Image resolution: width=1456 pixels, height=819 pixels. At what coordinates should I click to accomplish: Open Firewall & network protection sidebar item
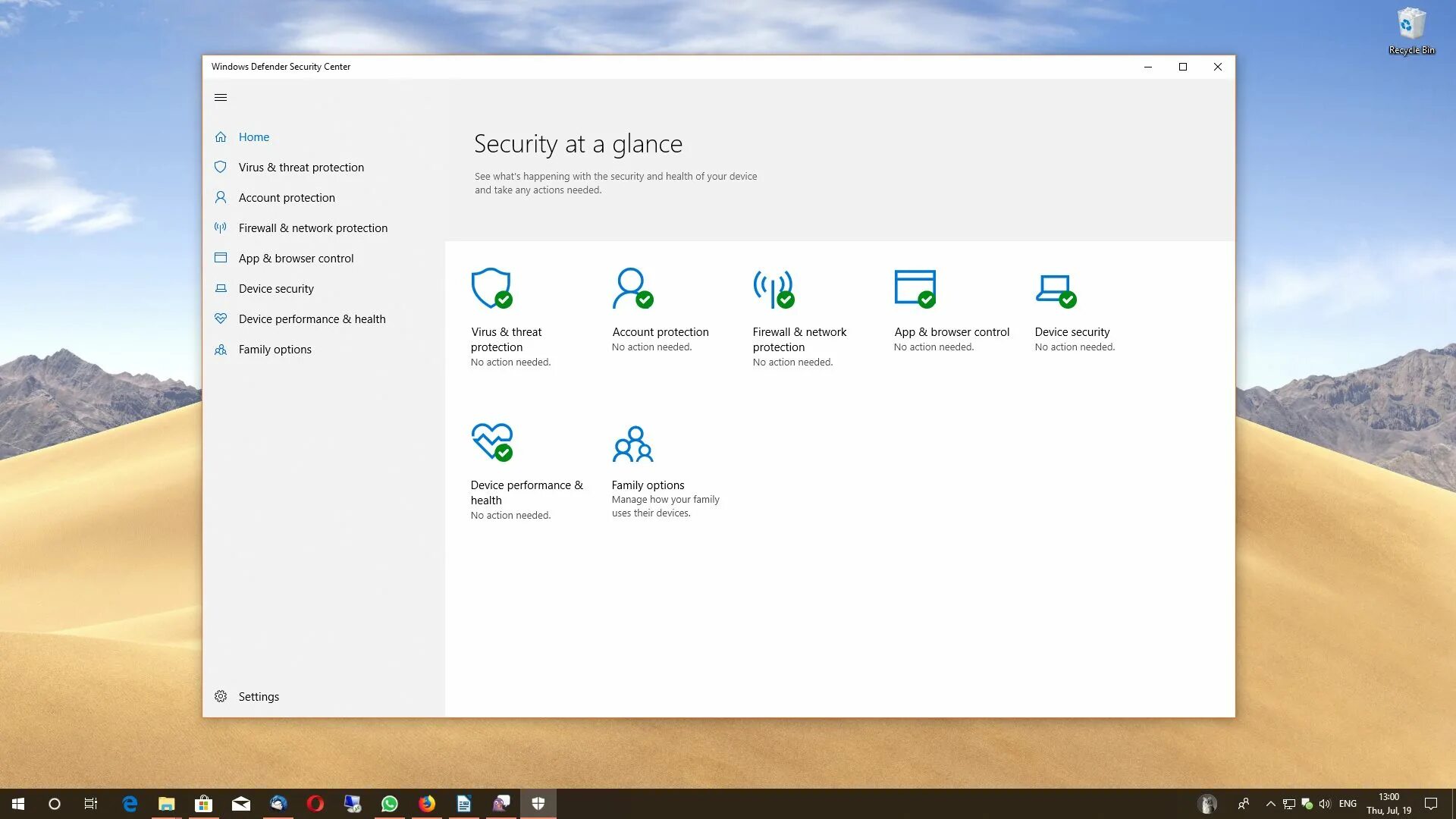[312, 227]
